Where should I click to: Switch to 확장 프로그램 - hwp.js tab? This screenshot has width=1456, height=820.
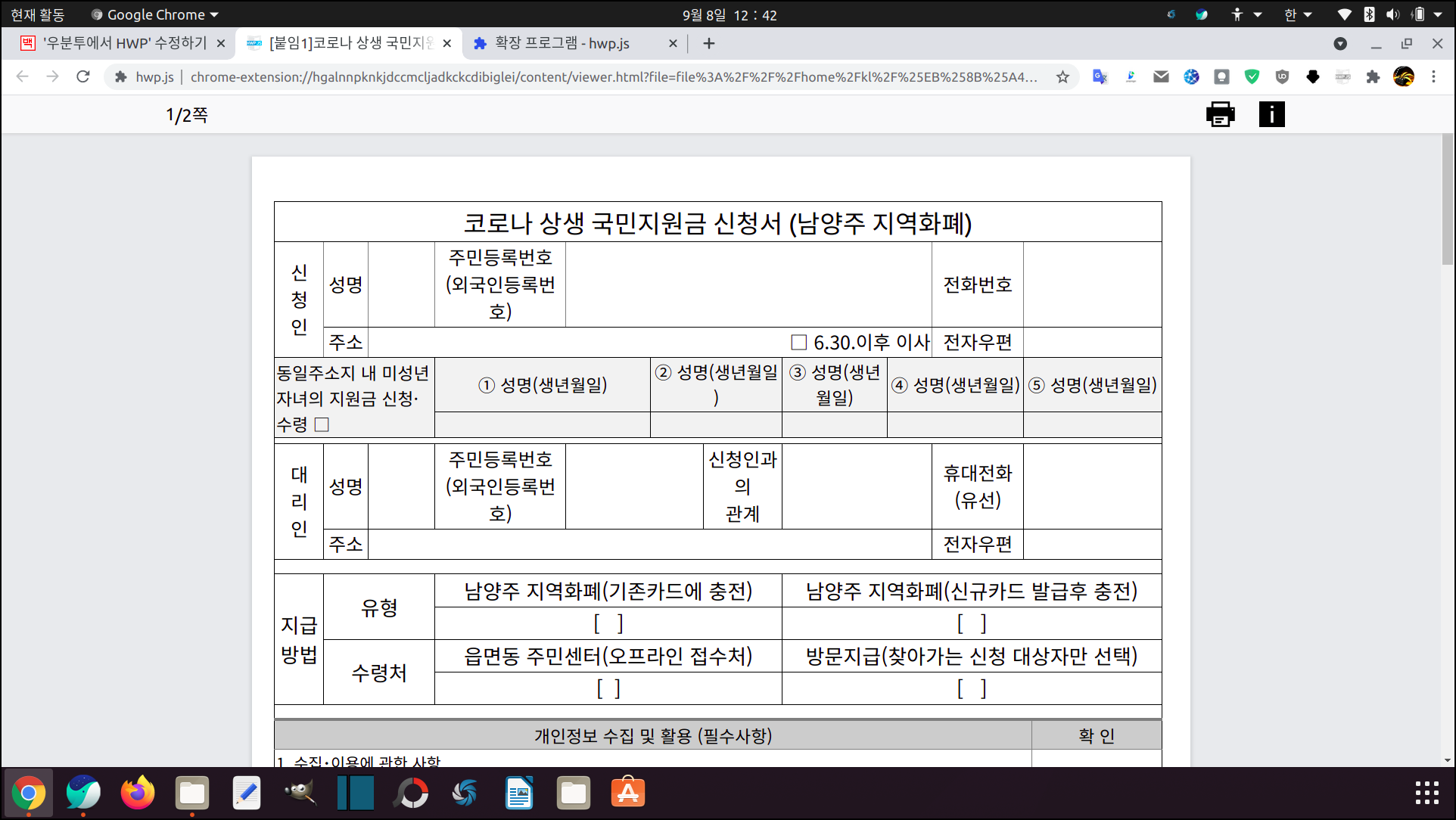[x=562, y=43]
